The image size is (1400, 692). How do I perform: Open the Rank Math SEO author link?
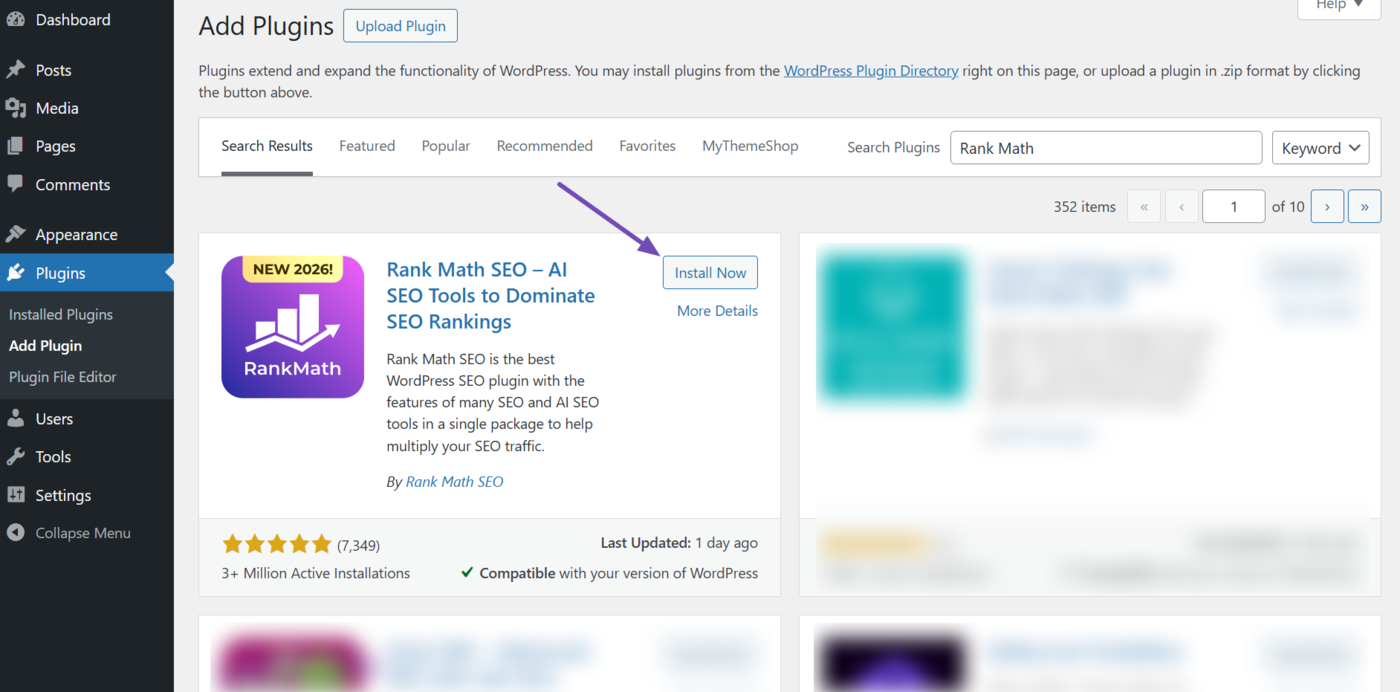tap(454, 482)
